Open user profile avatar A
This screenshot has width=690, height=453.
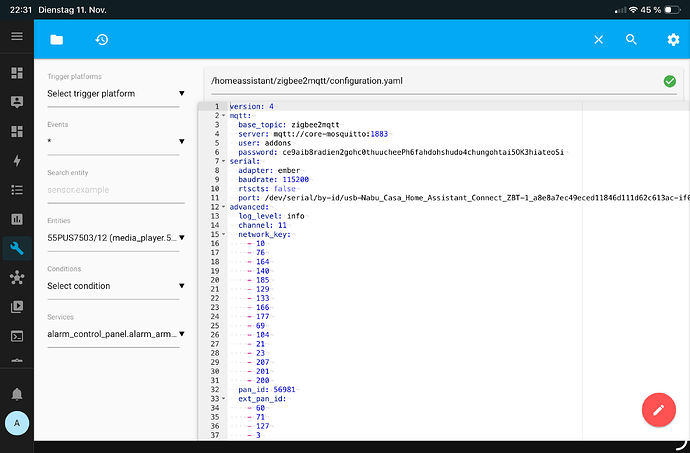pyautogui.click(x=17, y=423)
